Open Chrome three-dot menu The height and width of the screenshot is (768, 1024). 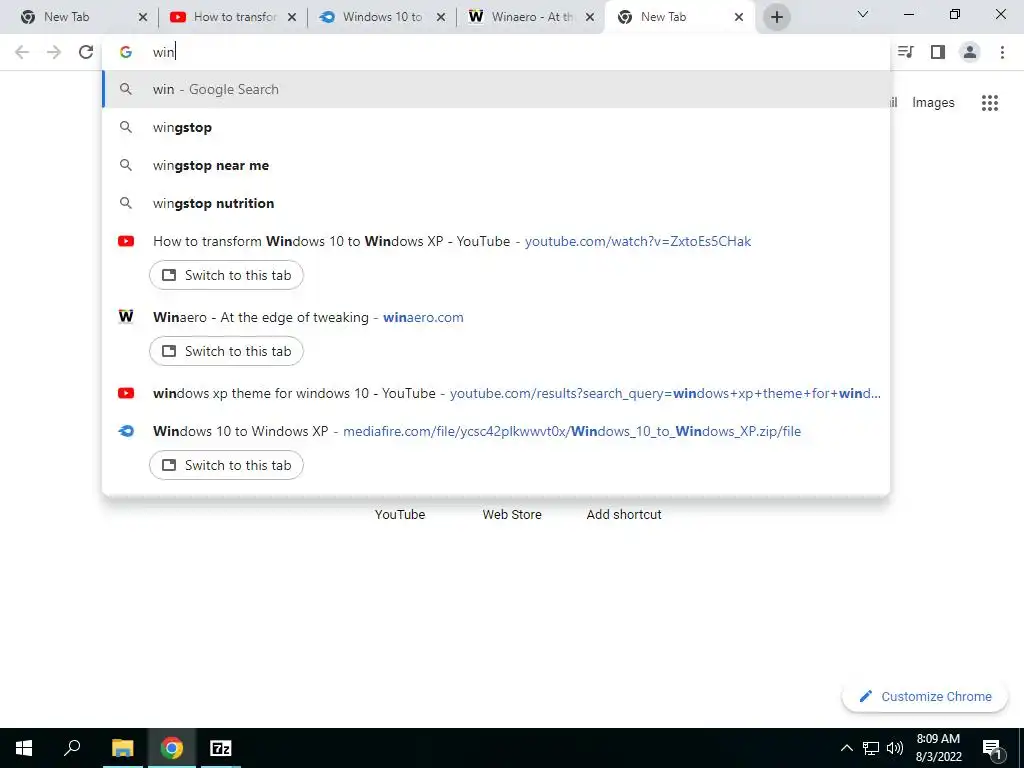pyautogui.click(x=1002, y=52)
